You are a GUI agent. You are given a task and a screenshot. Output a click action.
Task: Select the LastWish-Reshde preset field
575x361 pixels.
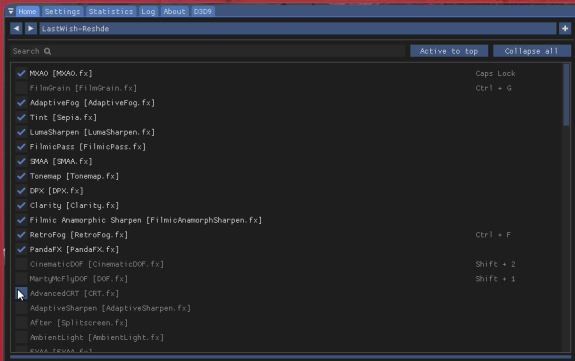tap(298, 28)
